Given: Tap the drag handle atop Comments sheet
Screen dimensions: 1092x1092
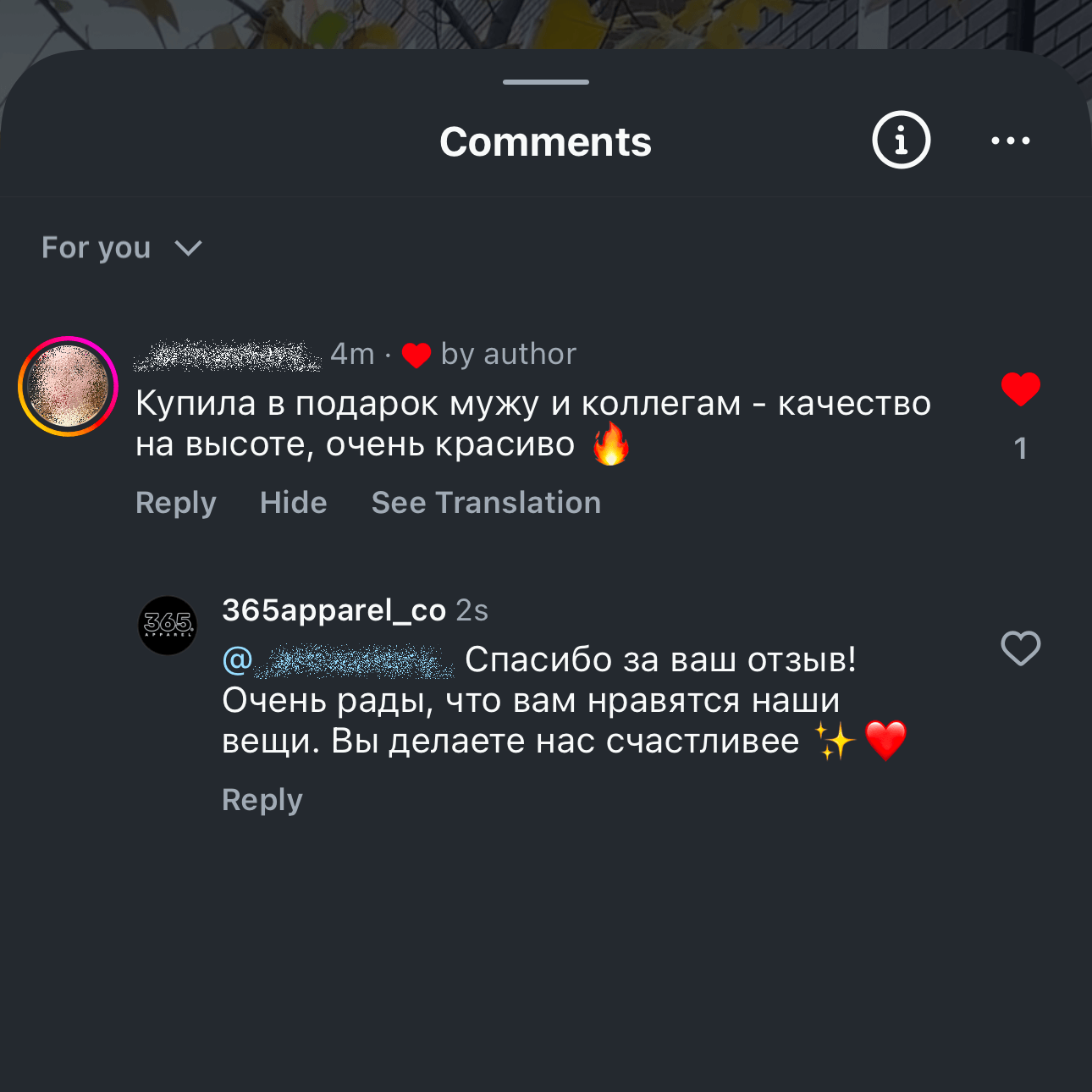Looking at the screenshot, I should (x=545, y=82).
